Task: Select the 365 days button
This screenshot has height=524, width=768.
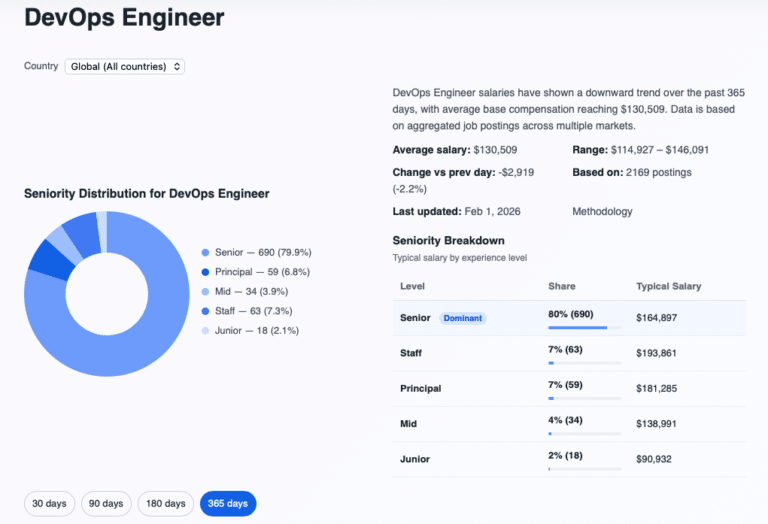Action: (x=228, y=503)
